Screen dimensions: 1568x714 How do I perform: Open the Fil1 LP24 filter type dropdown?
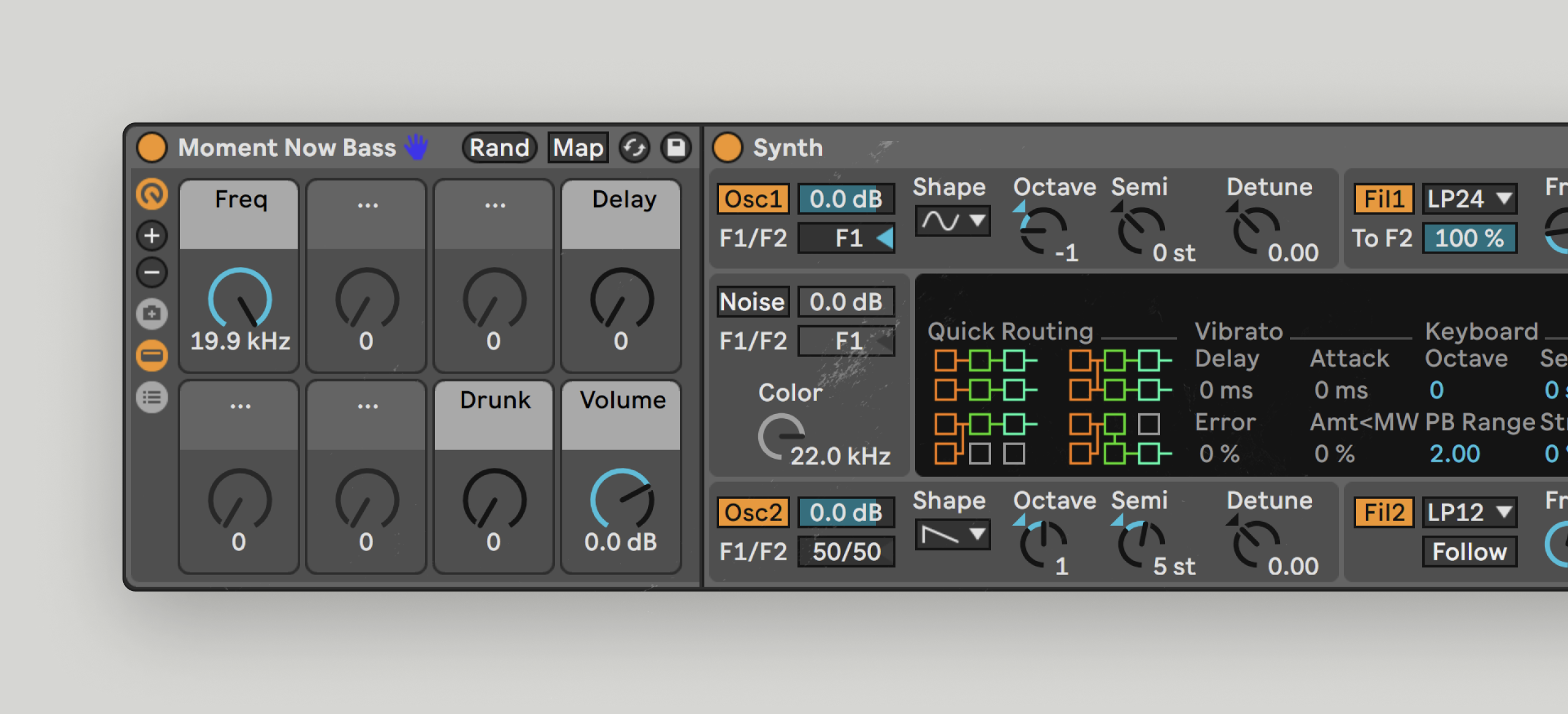pyautogui.click(x=1469, y=199)
